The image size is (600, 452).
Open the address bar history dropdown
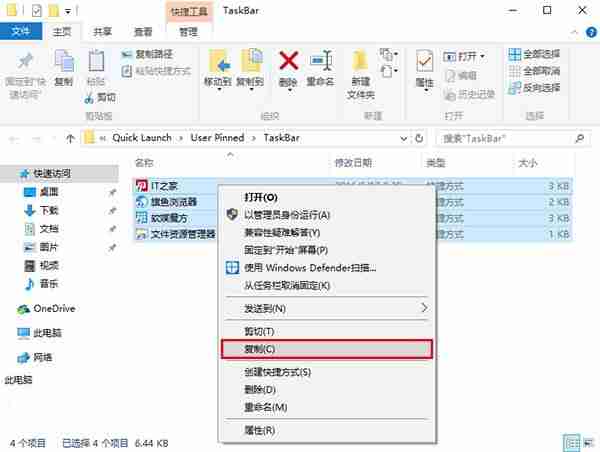coord(403,139)
